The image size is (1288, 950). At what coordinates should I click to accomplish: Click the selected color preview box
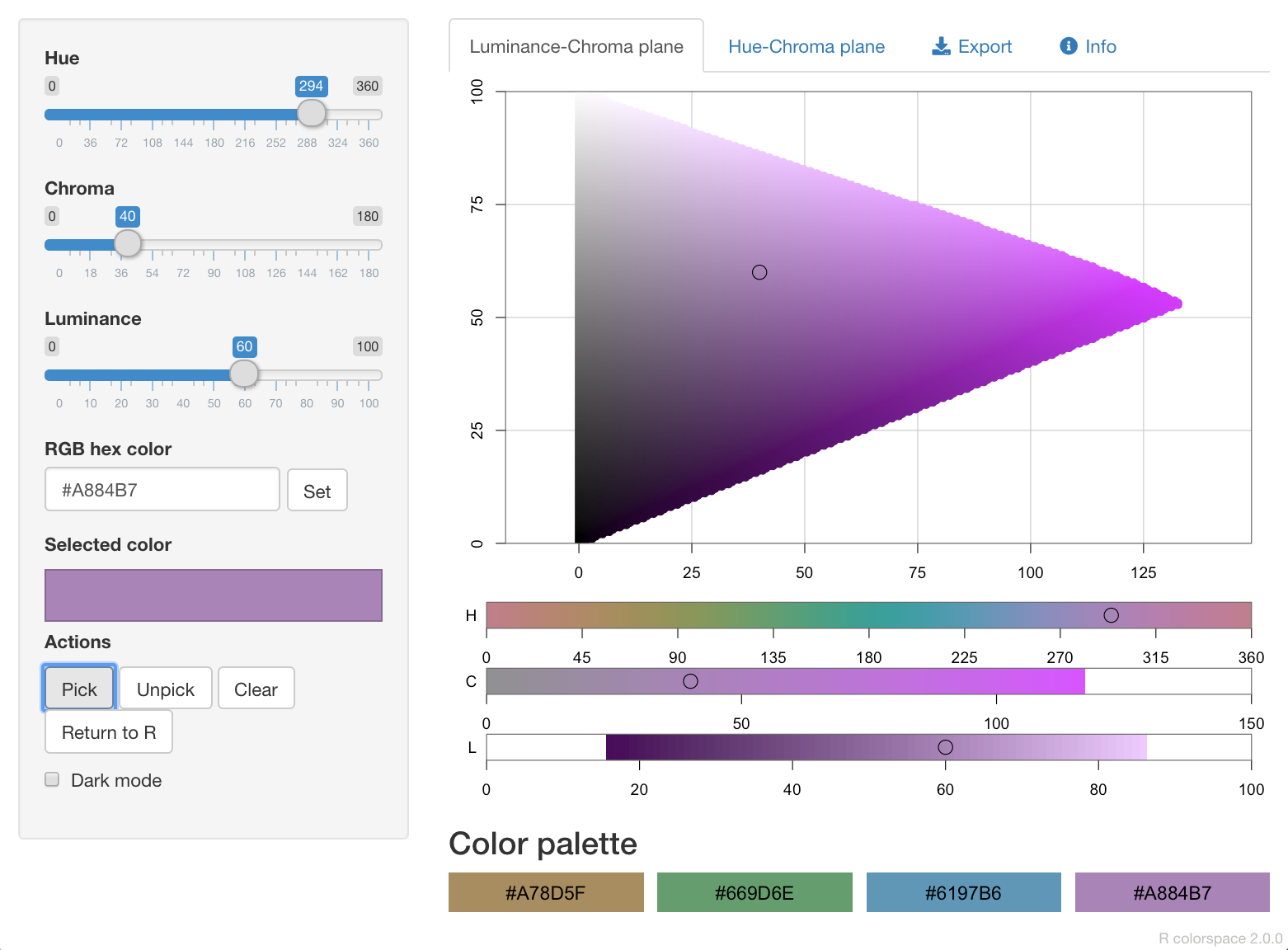pos(214,595)
